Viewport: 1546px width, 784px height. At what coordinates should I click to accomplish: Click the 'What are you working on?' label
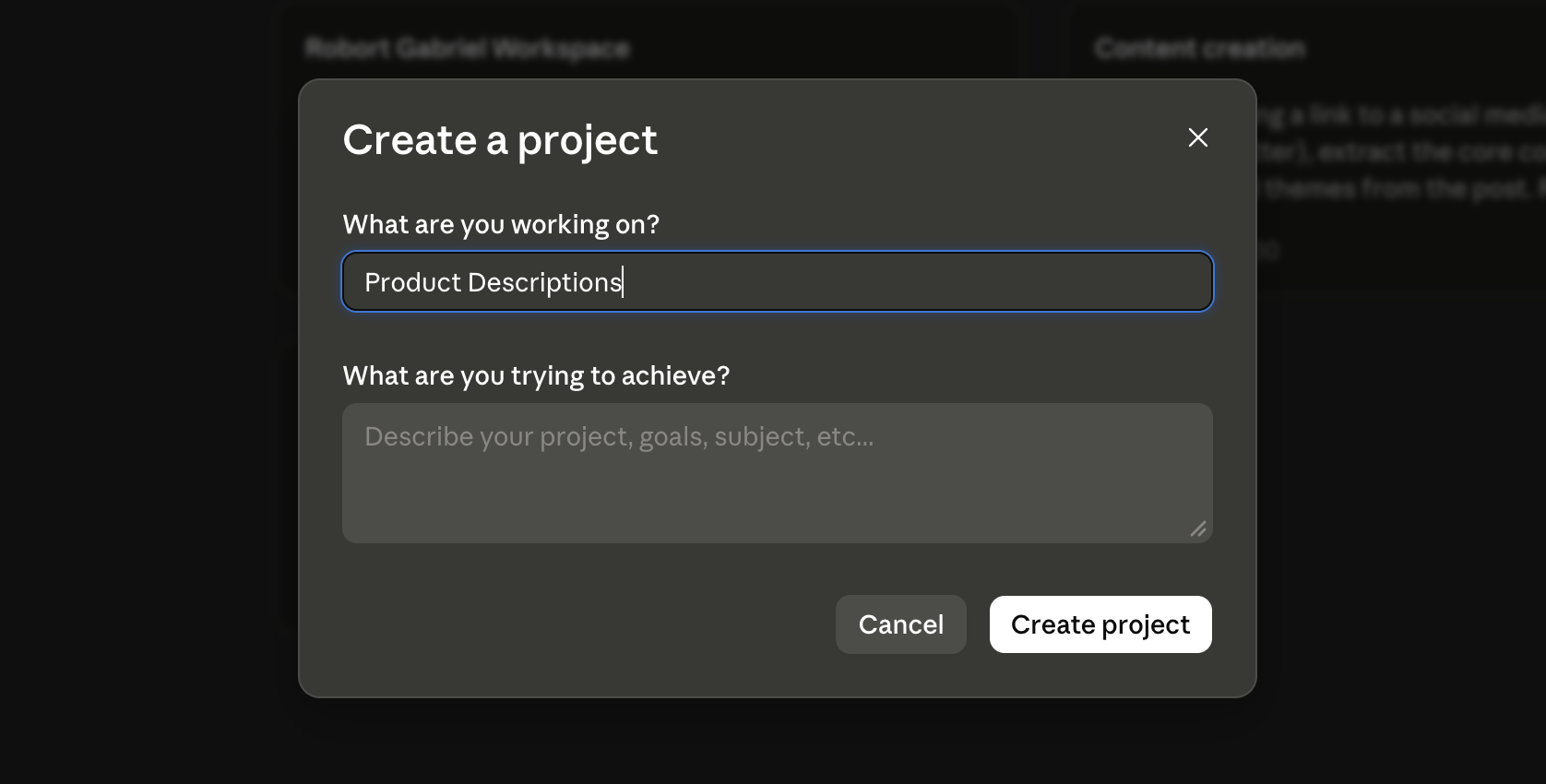pos(501,224)
